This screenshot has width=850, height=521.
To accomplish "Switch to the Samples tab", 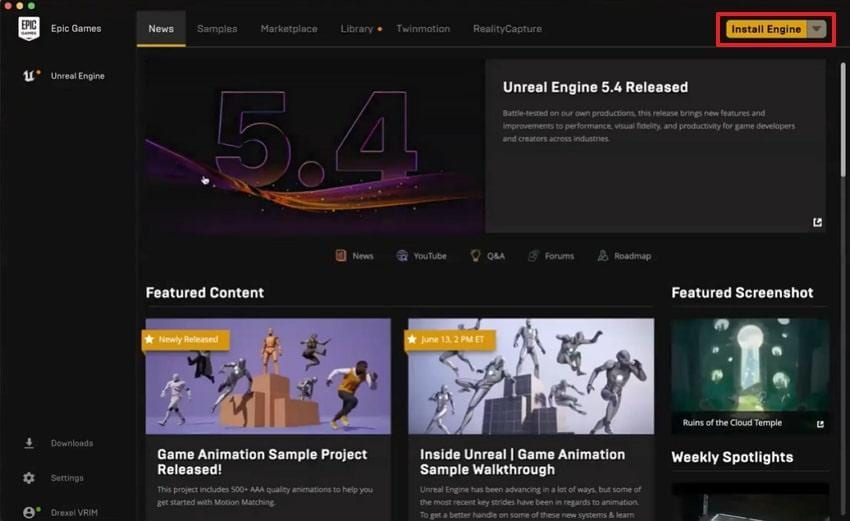I will click(x=217, y=29).
